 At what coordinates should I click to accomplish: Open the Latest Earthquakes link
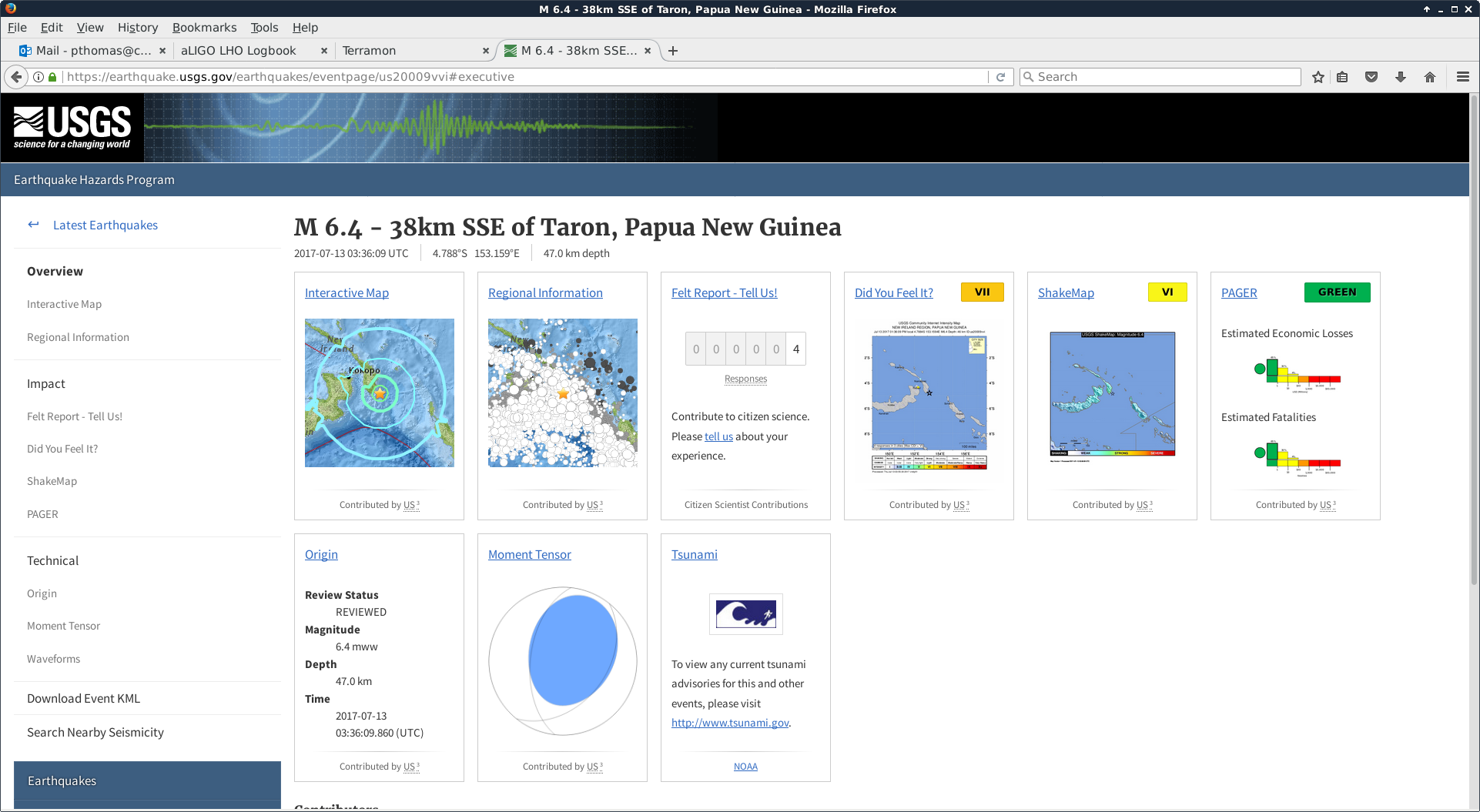[x=105, y=226]
